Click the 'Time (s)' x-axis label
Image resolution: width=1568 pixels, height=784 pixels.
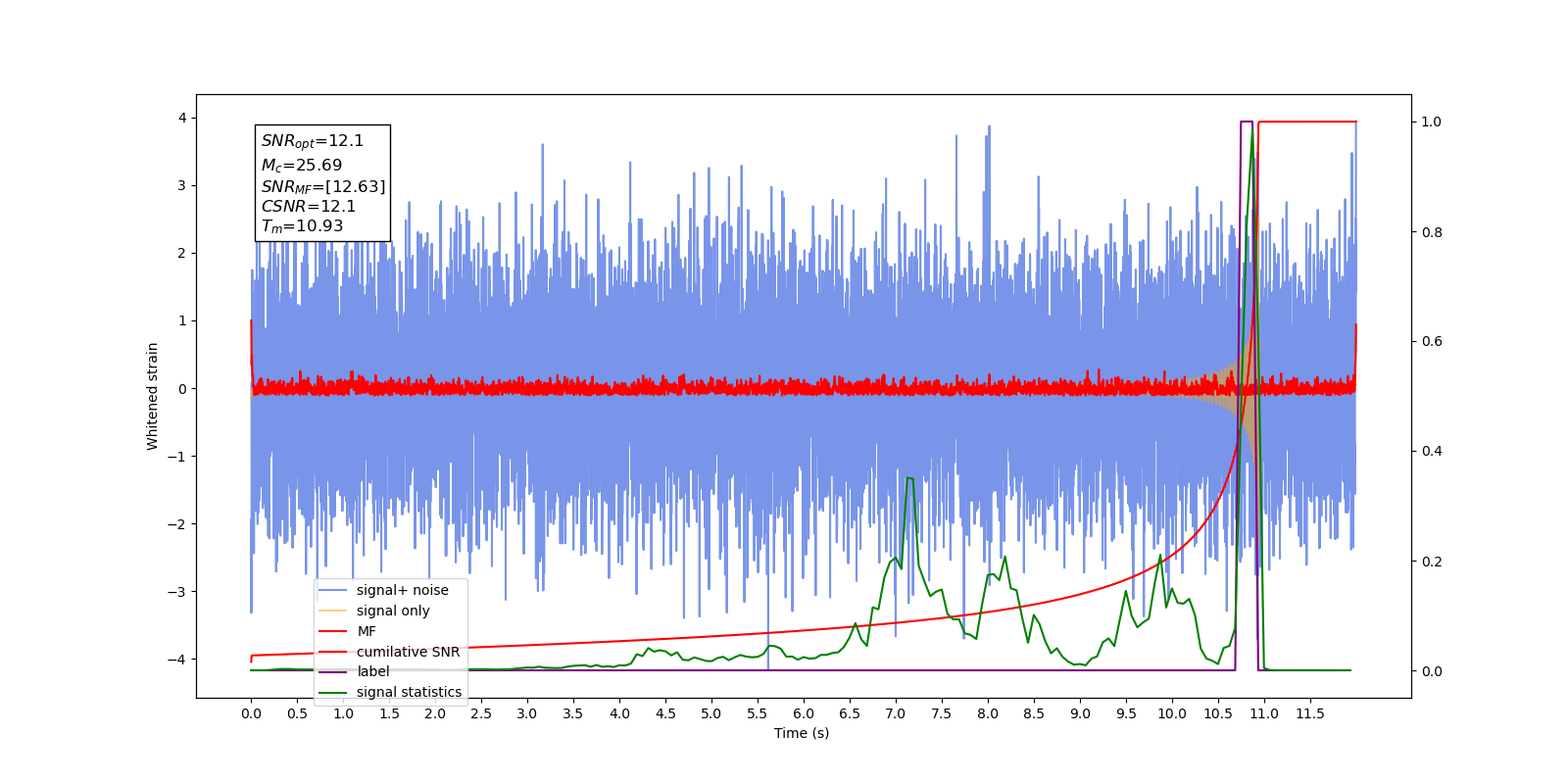pos(802,733)
